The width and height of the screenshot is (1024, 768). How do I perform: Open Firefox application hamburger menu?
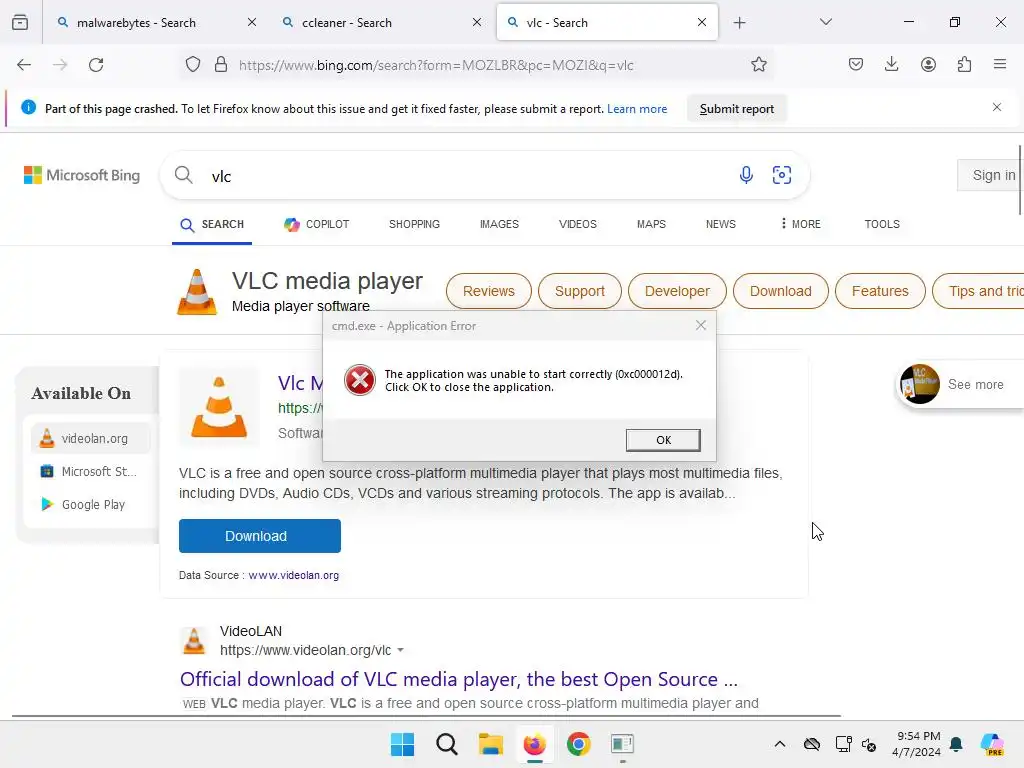pos(1000,65)
